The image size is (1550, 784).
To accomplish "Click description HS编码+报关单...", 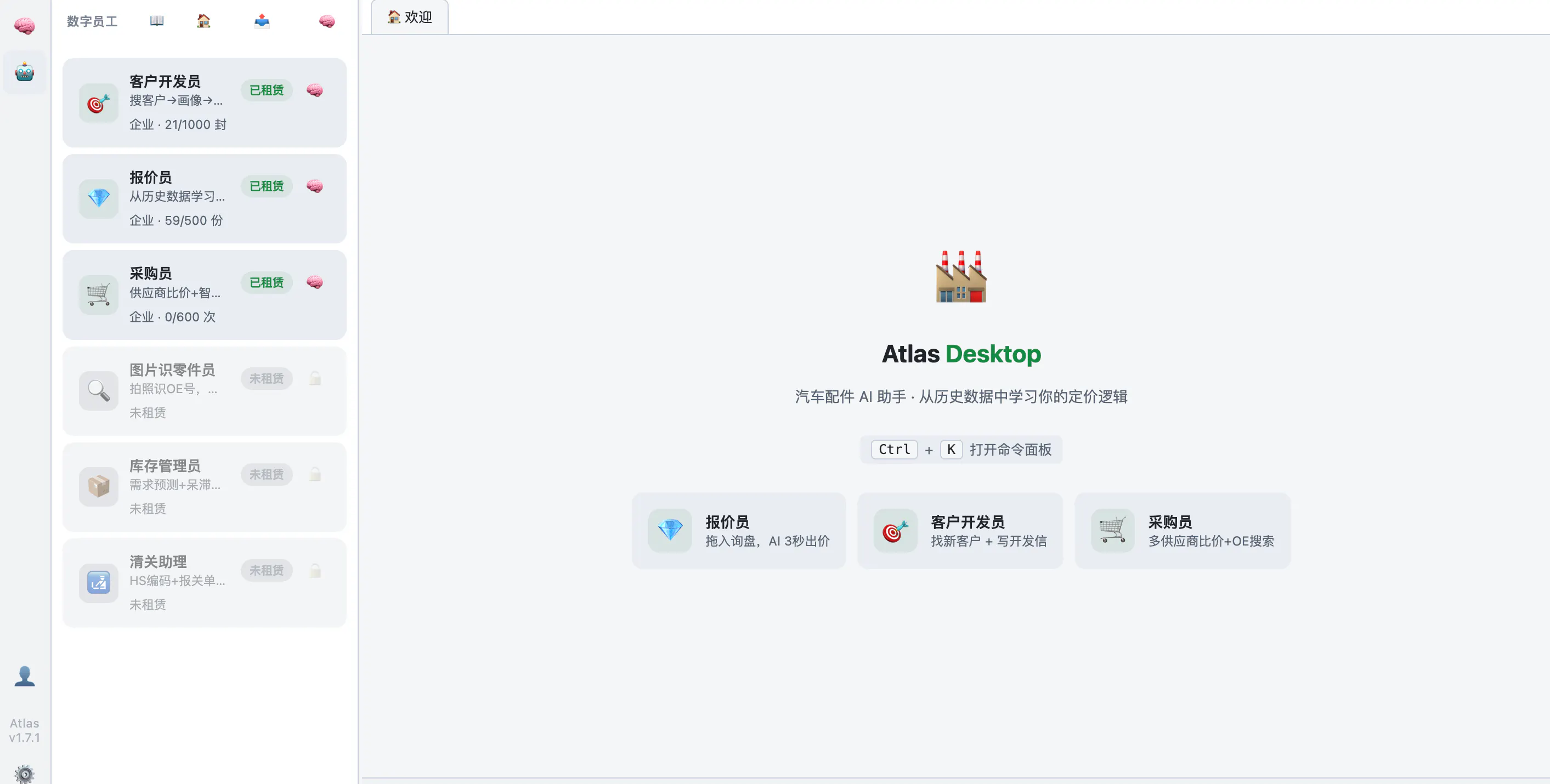I will pyautogui.click(x=178, y=581).
